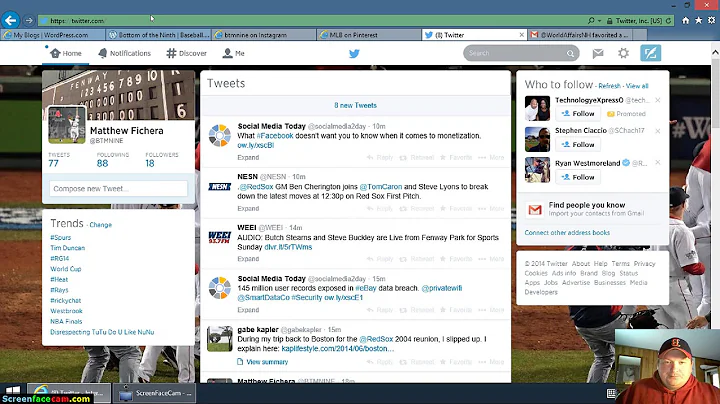This screenshot has width=720, height=404.
Task: Open the Tim Duncan trend
Action: point(68,248)
